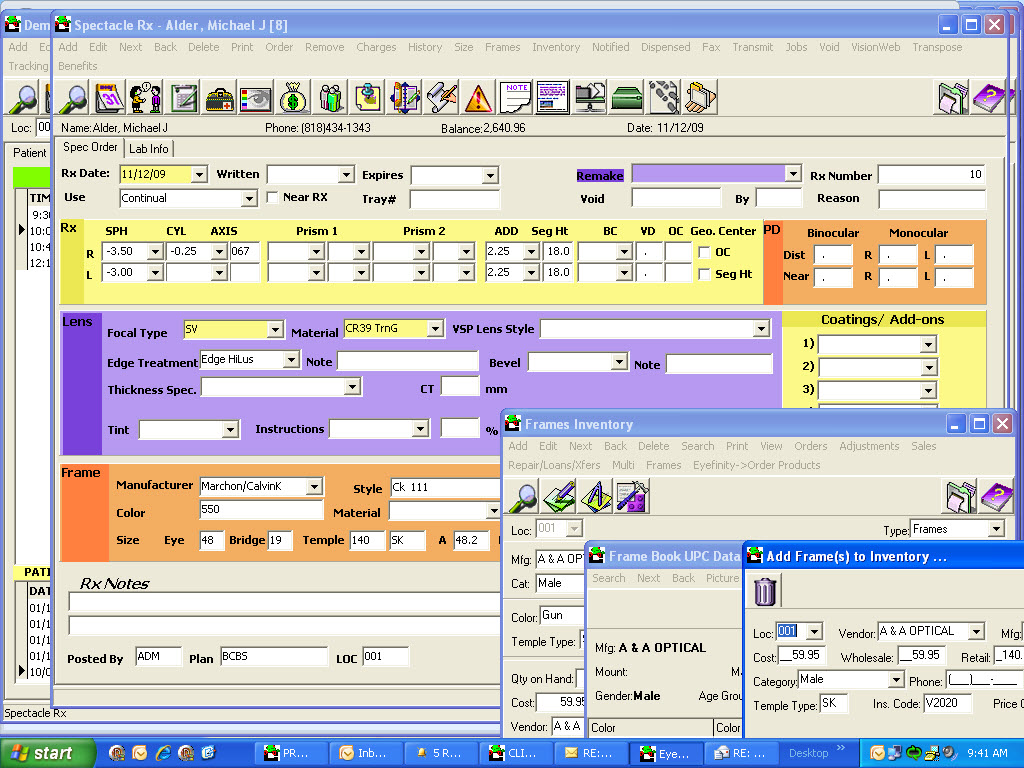Open the Focal Type SV dropdown
1024x768 pixels.
tap(275, 330)
